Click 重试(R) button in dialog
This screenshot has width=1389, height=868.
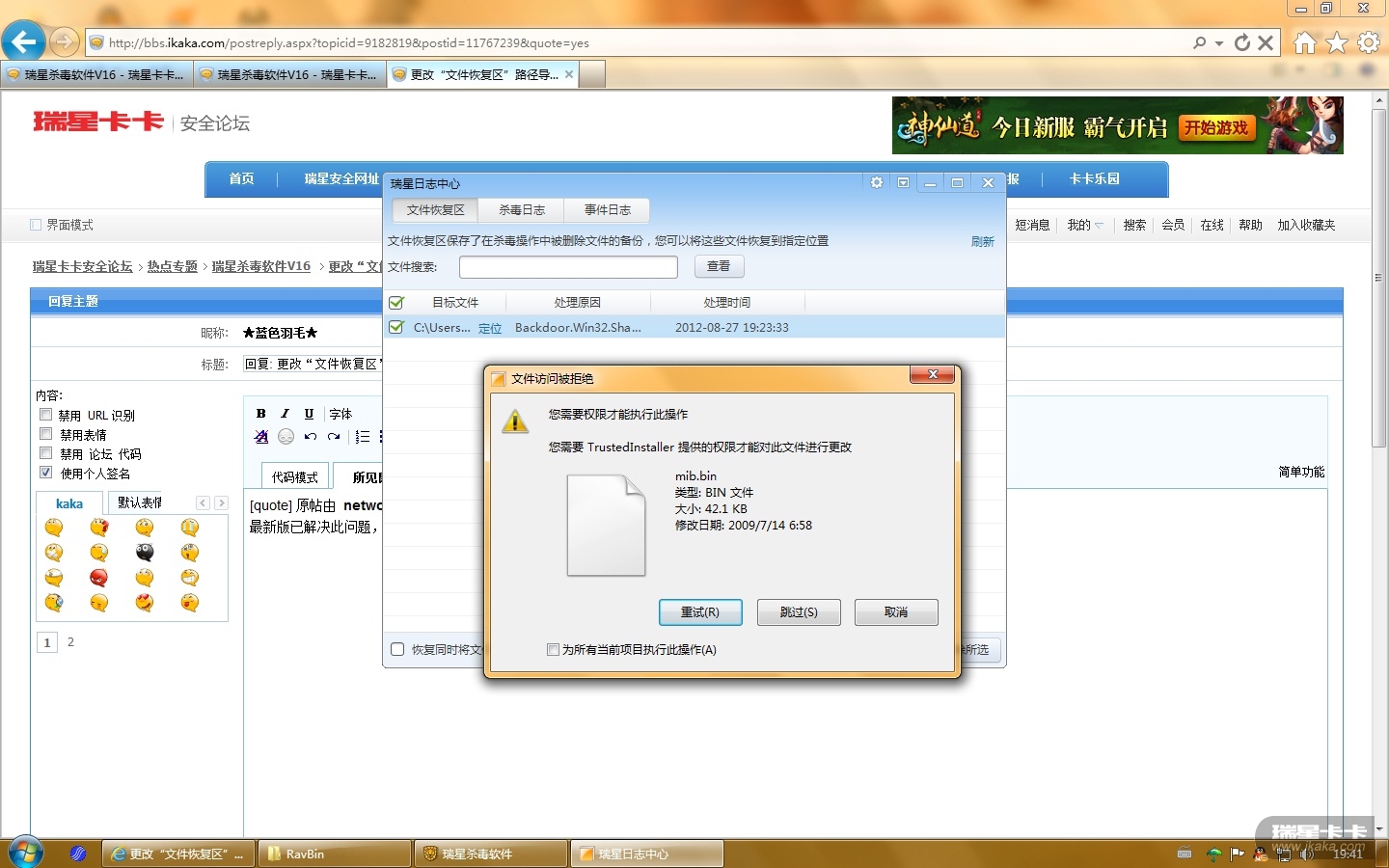700,612
